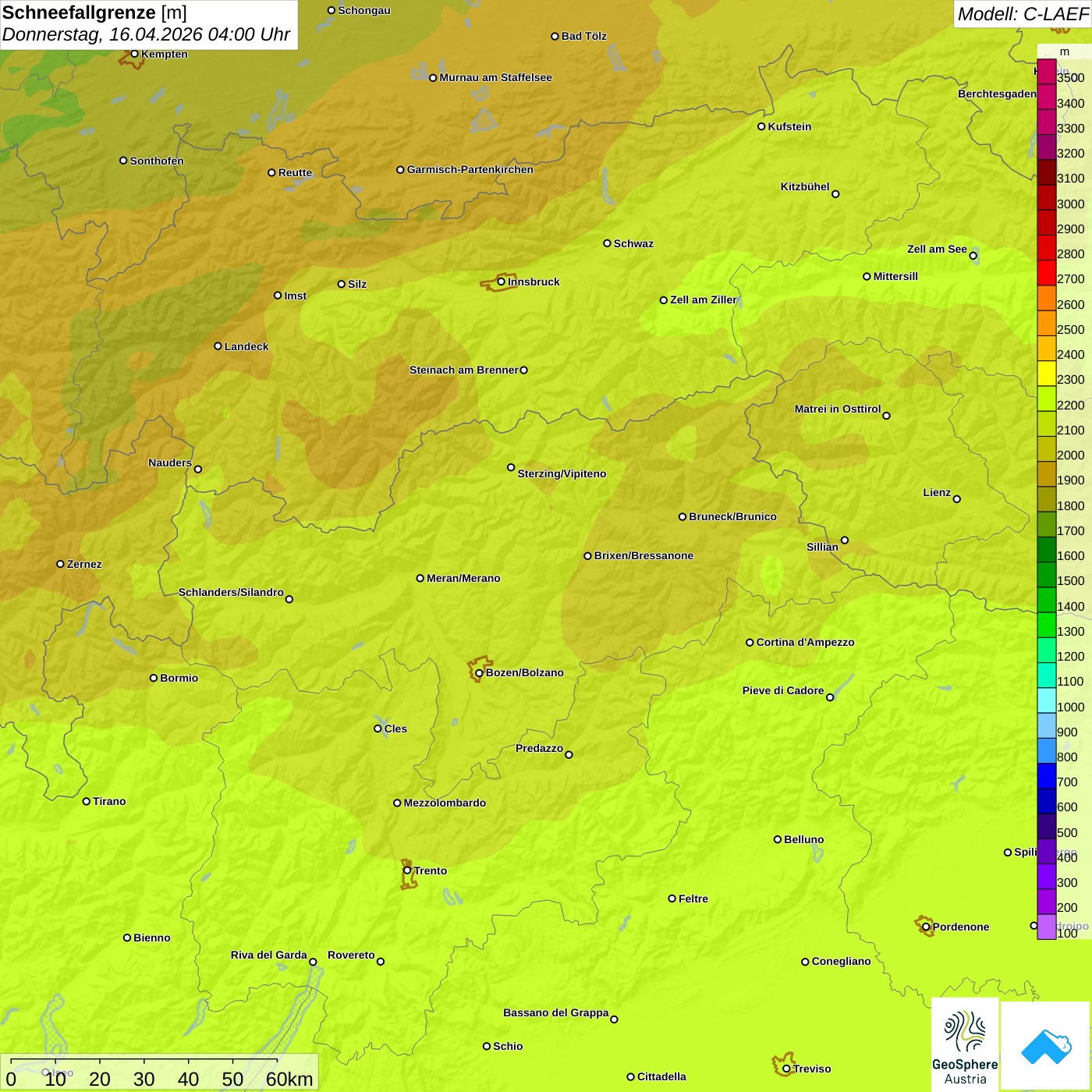Click the "Garmisch-Partenkirchen" label
This screenshot has width=1092, height=1092.
[x=470, y=169]
